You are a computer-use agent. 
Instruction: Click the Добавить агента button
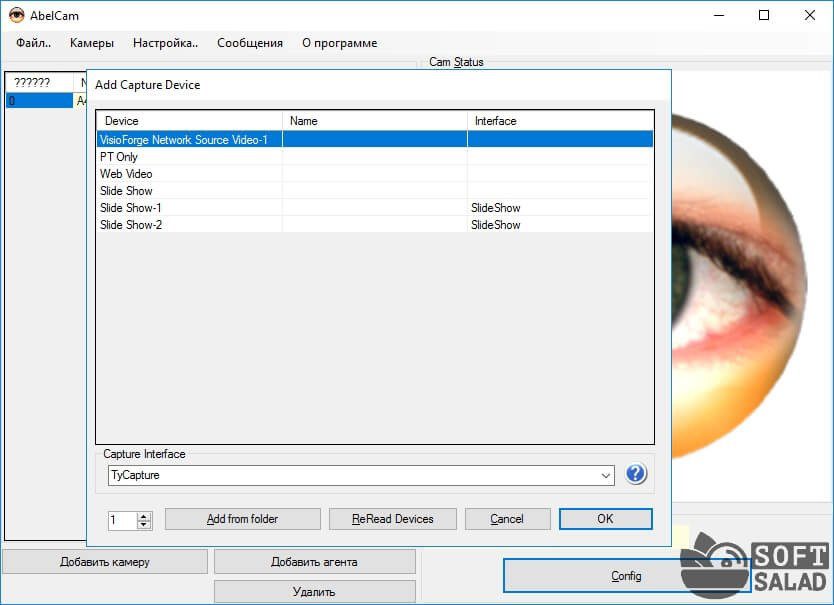point(314,562)
